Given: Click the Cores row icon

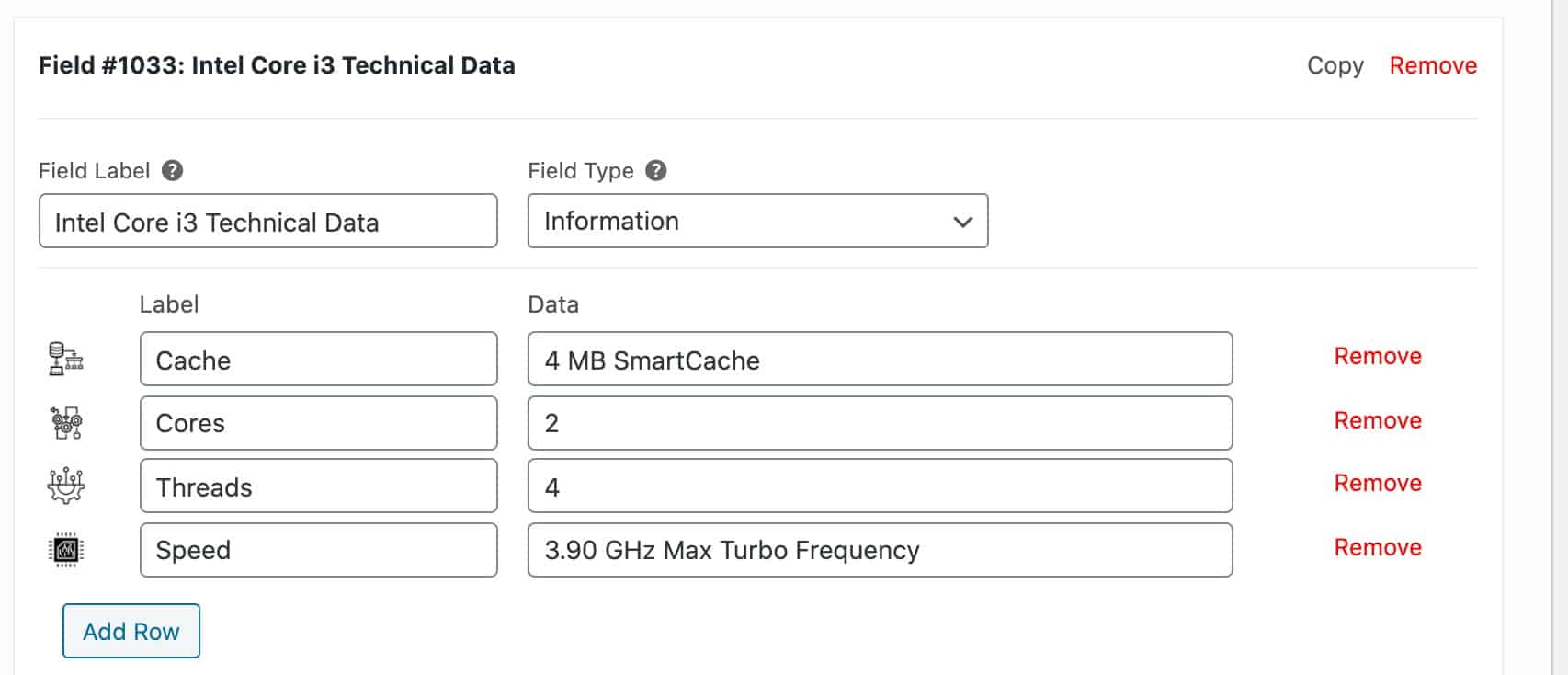Looking at the screenshot, I should tap(65, 423).
